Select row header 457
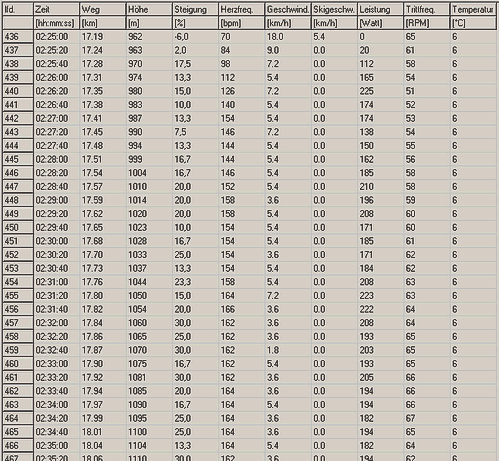 pyautogui.click(x=18, y=323)
